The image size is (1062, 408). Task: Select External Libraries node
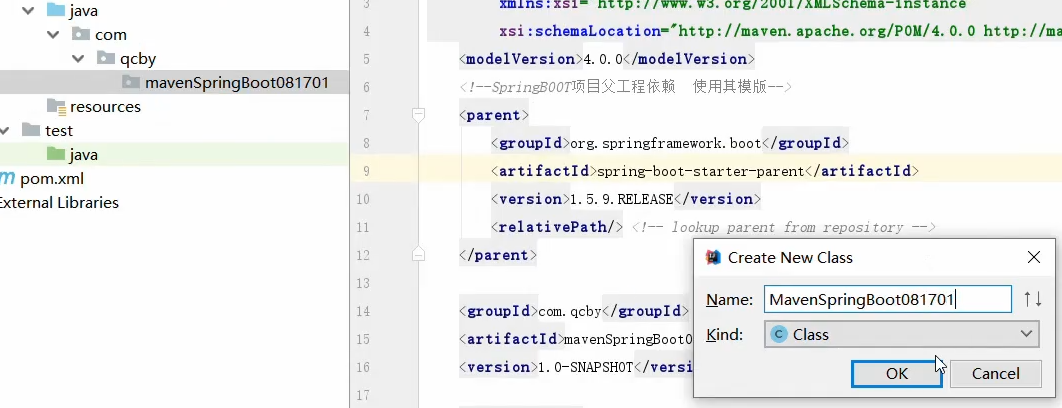(58, 203)
